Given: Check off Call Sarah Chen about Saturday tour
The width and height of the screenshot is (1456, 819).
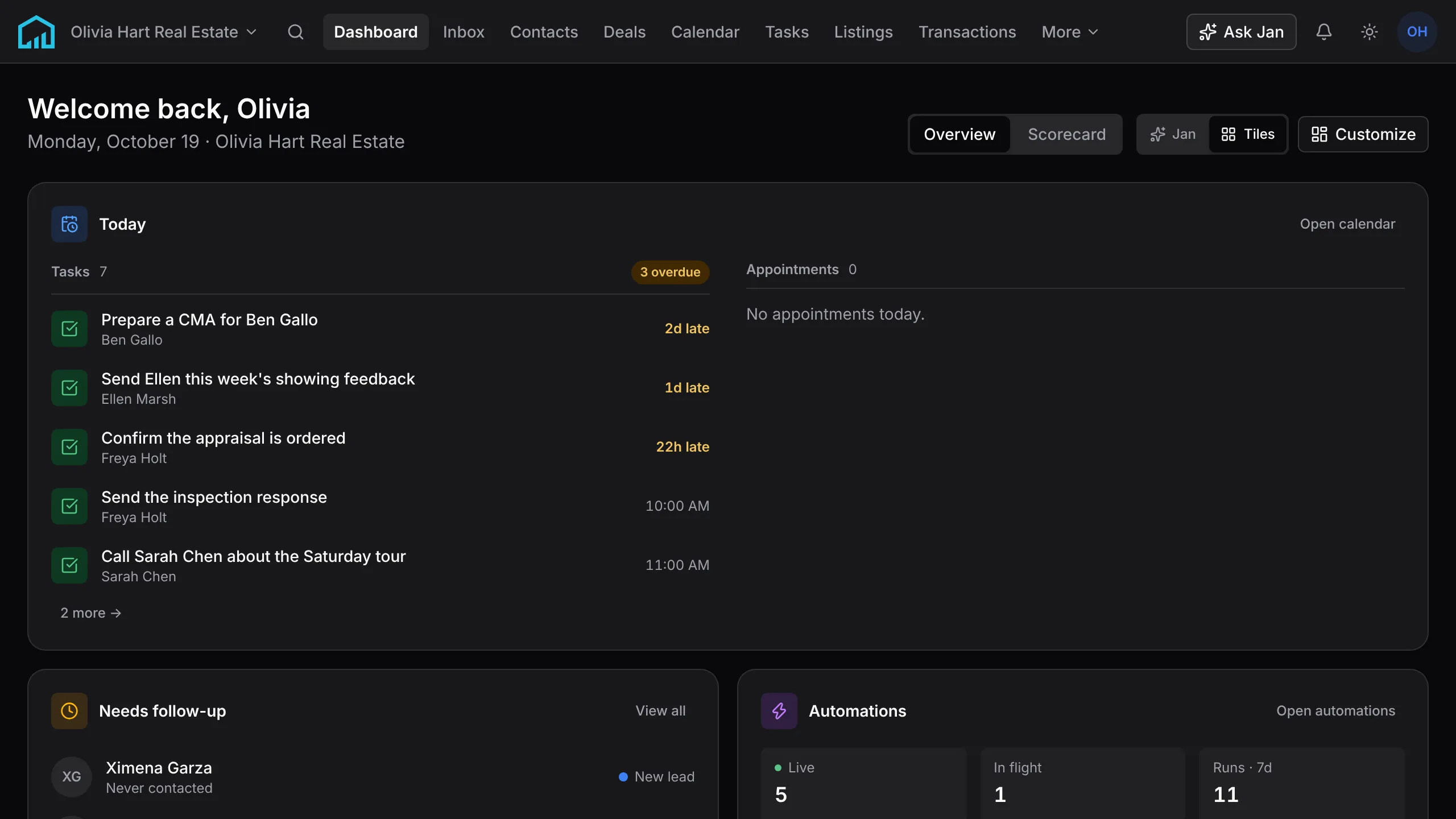Looking at the screenshot, I should (x=69, y=565).
